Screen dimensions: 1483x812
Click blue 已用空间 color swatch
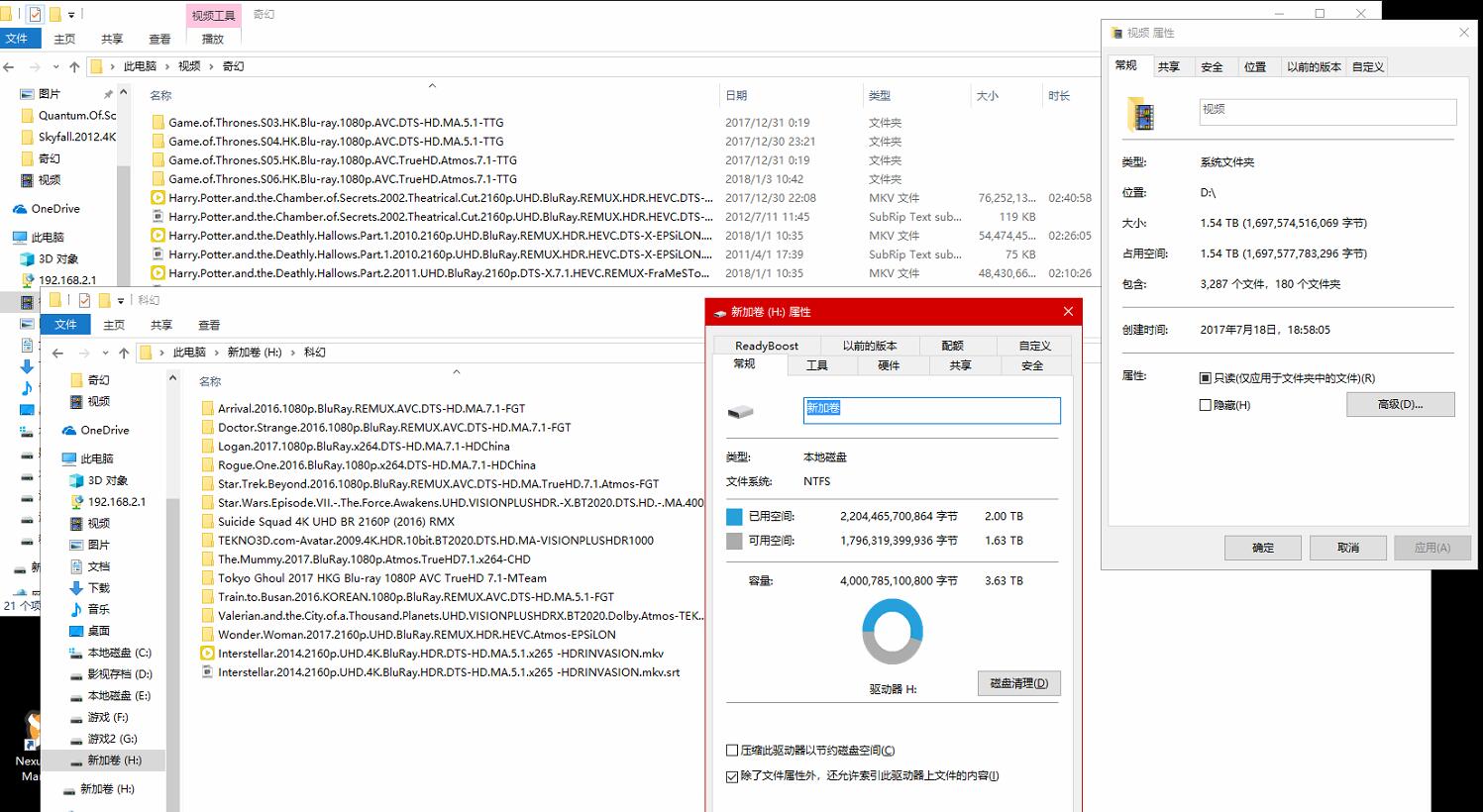pyautogui.click(x=734, y=517)
